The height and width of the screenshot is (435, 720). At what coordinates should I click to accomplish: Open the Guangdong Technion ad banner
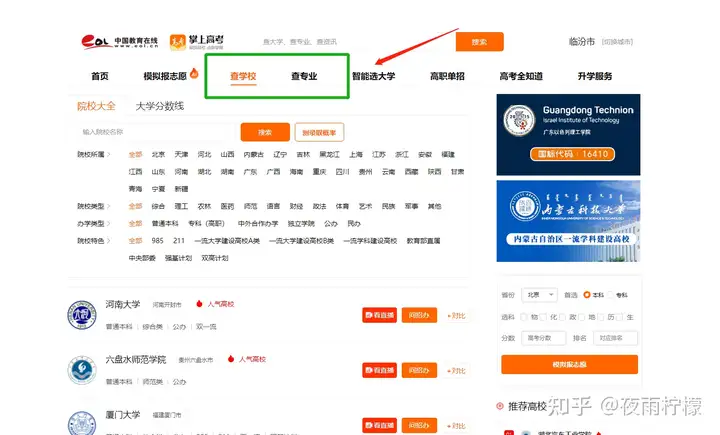tap(568, 135)
